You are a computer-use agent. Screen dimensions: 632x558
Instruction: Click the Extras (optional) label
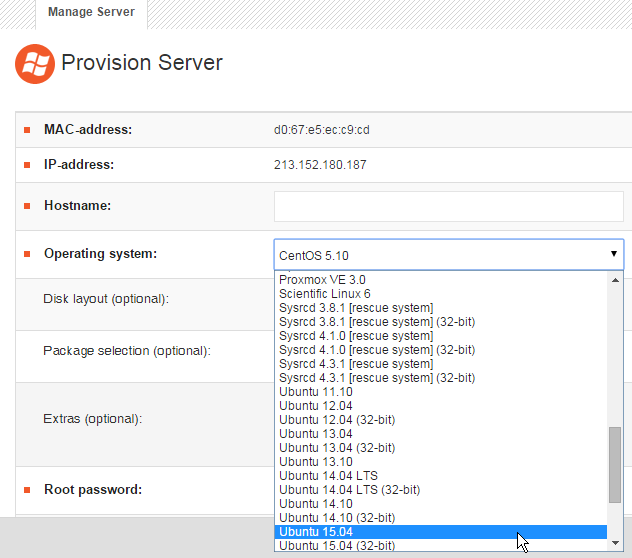(x=93, y=419)
